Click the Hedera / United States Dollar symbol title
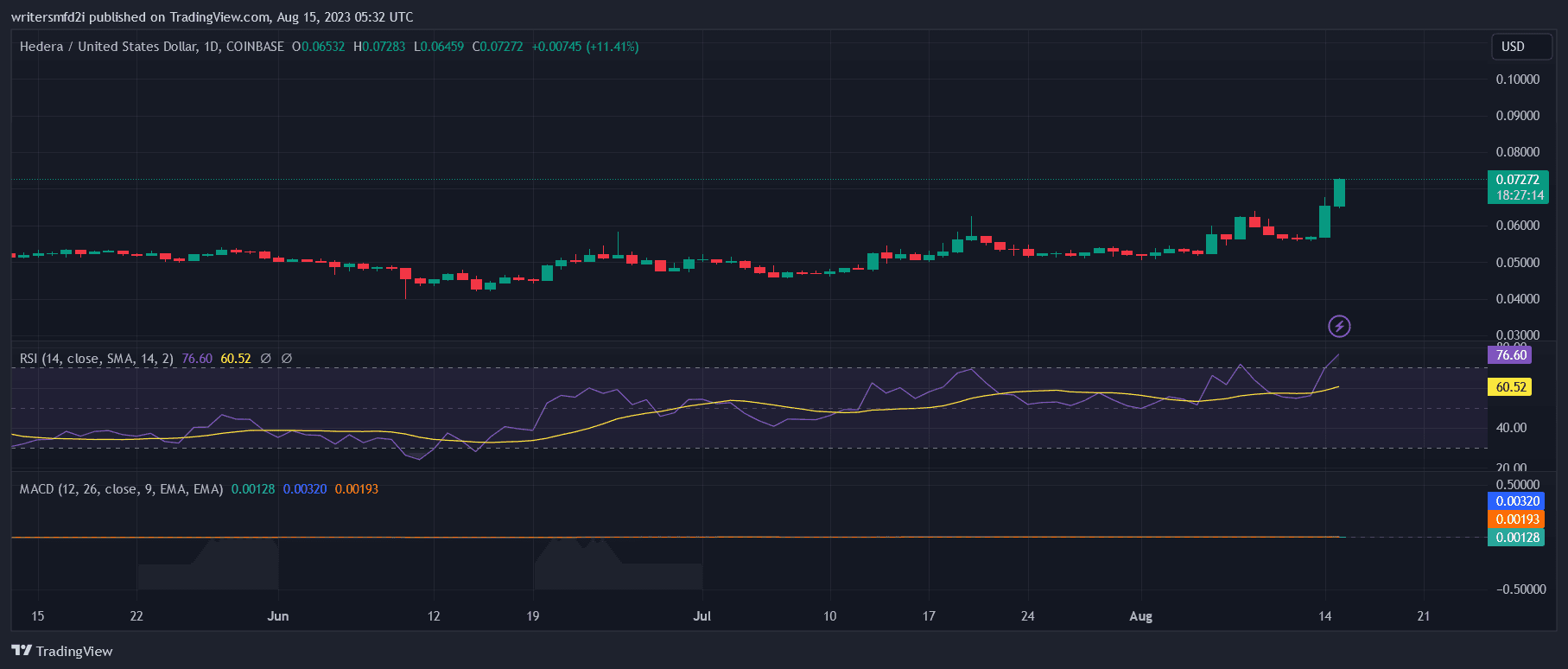This screenshot has width=1568, height=669. [151, 47]
